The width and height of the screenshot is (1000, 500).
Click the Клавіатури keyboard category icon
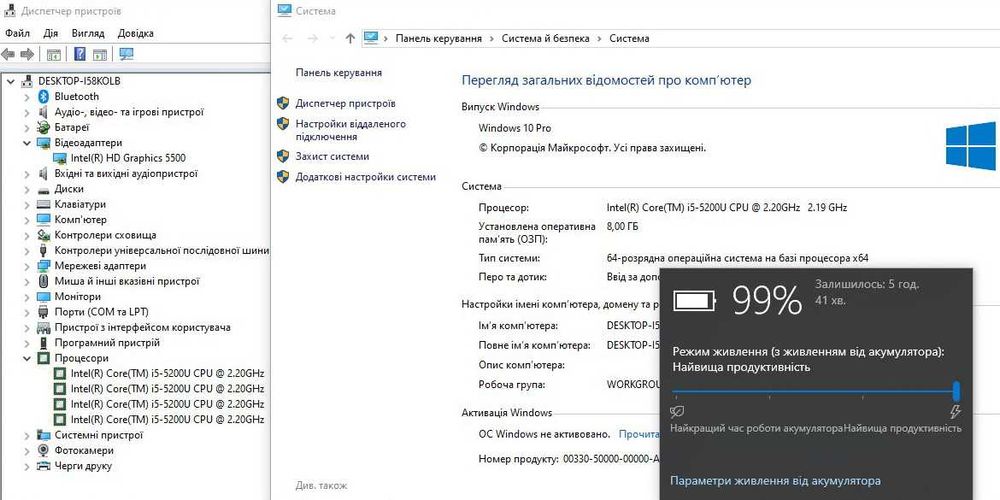[43, 205]
